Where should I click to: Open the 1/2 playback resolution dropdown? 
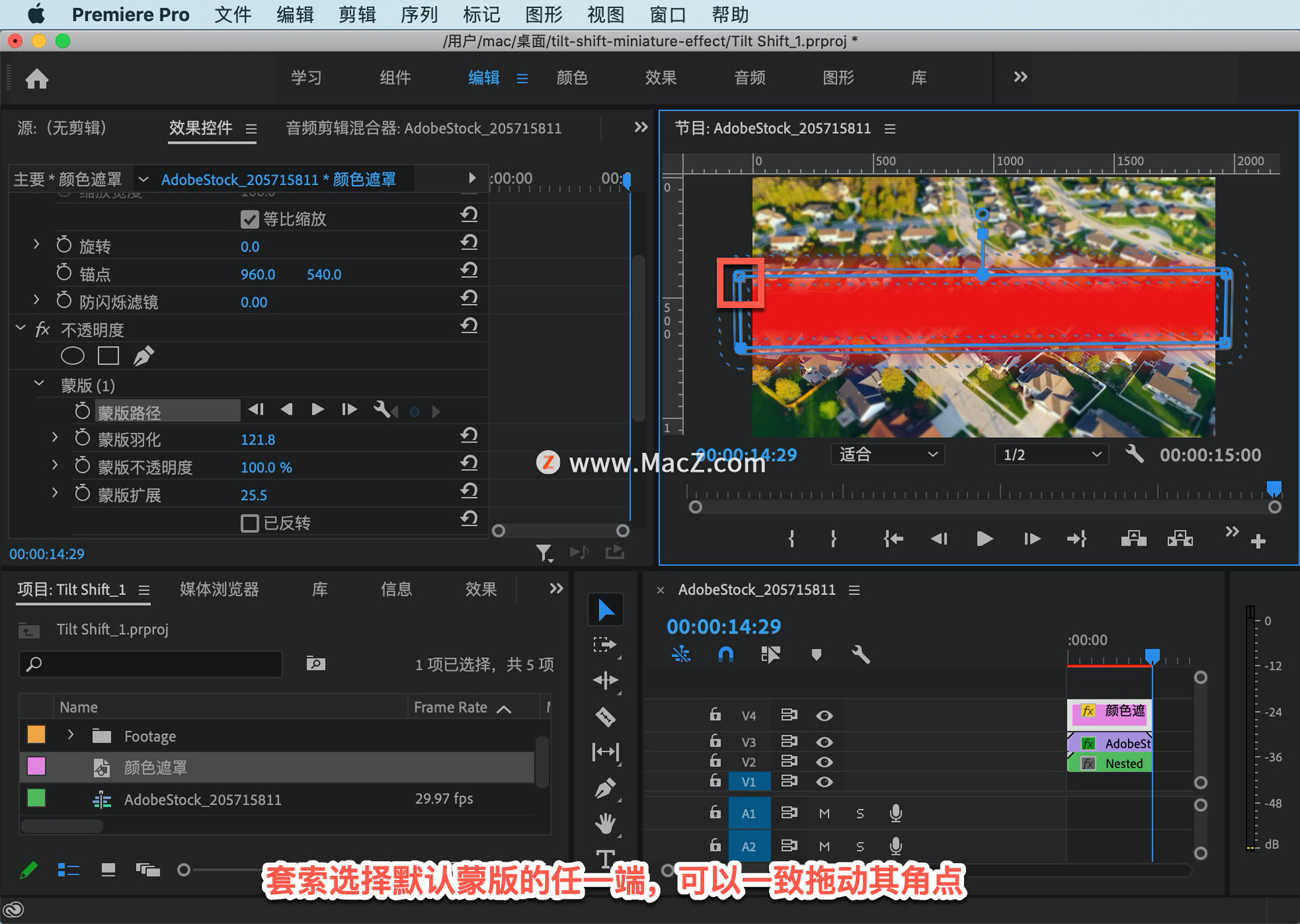point(1052,454)
